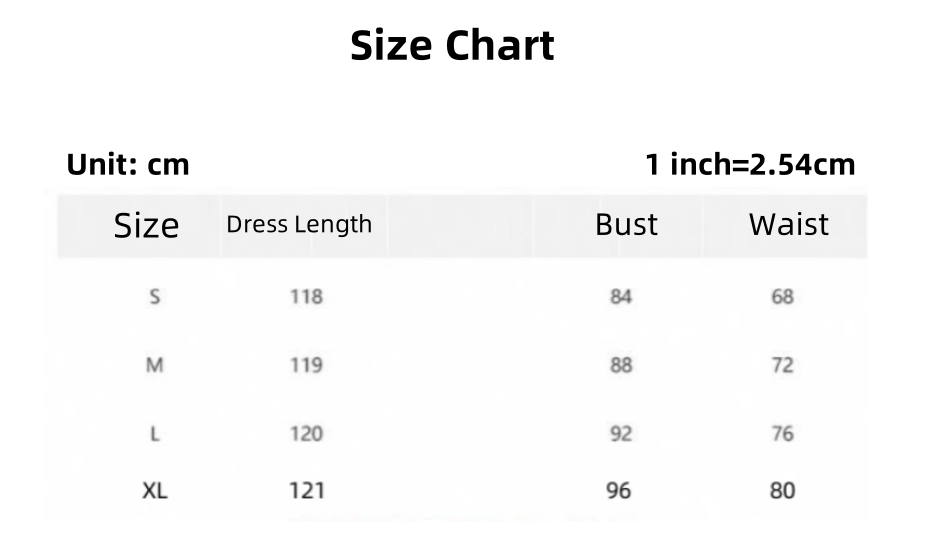Click bust value 92

(621, 434)
